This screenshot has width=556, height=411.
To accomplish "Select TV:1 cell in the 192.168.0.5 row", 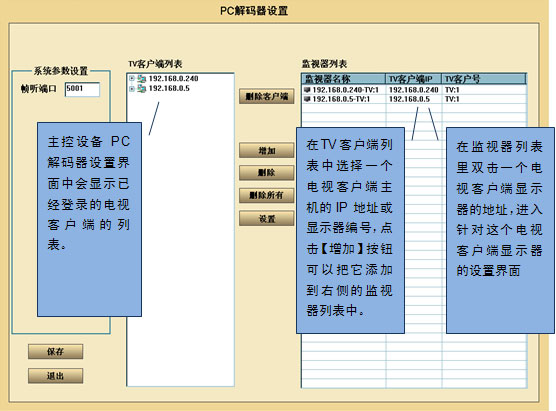I will [452, 99].
